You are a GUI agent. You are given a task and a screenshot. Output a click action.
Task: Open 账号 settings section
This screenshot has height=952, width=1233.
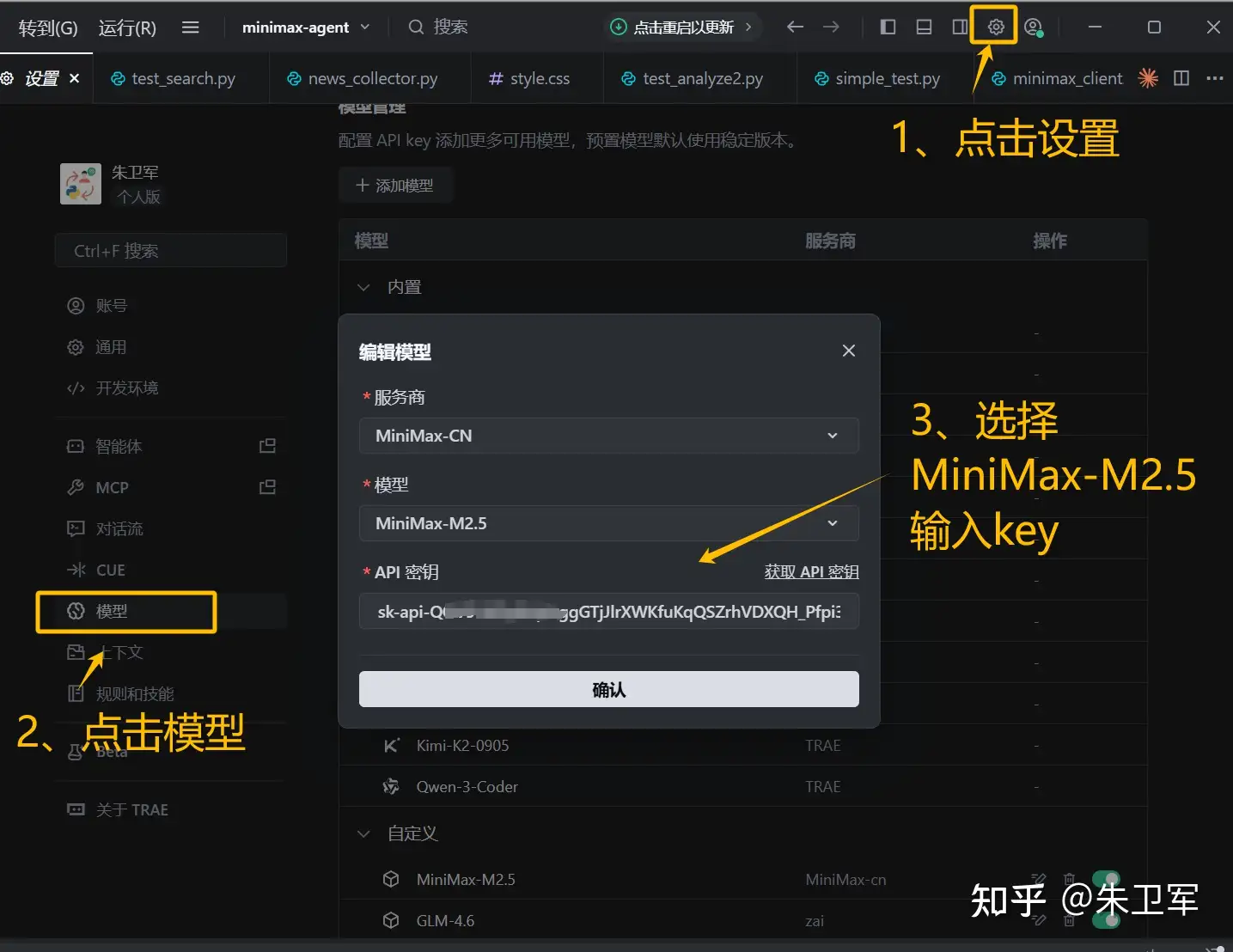tap(170, 305)
